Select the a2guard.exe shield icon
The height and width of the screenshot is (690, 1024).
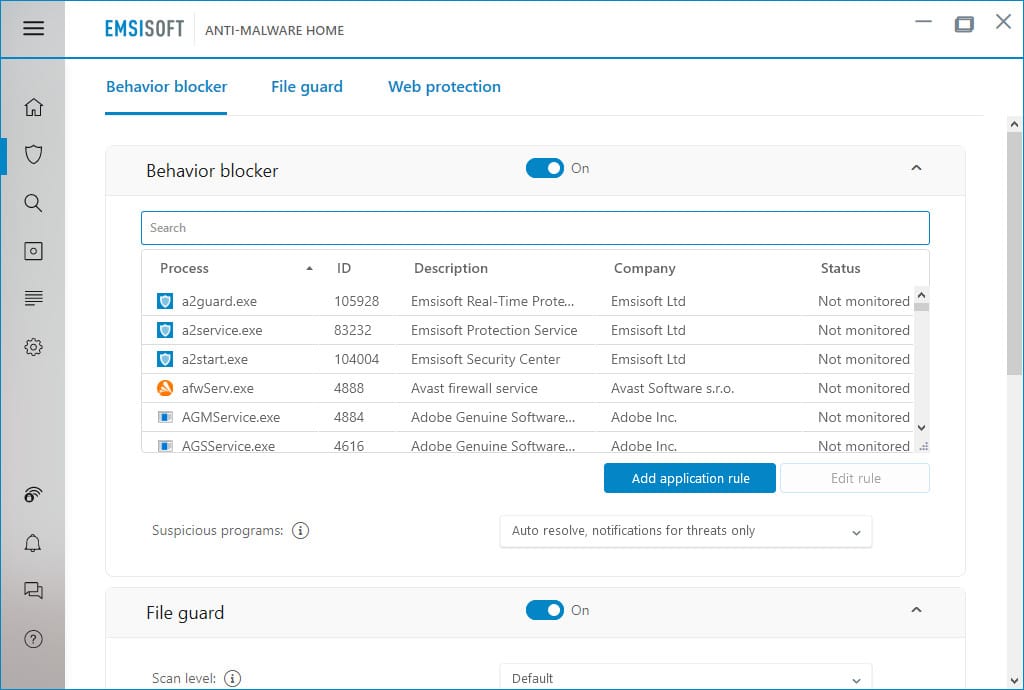pos(165,301)
